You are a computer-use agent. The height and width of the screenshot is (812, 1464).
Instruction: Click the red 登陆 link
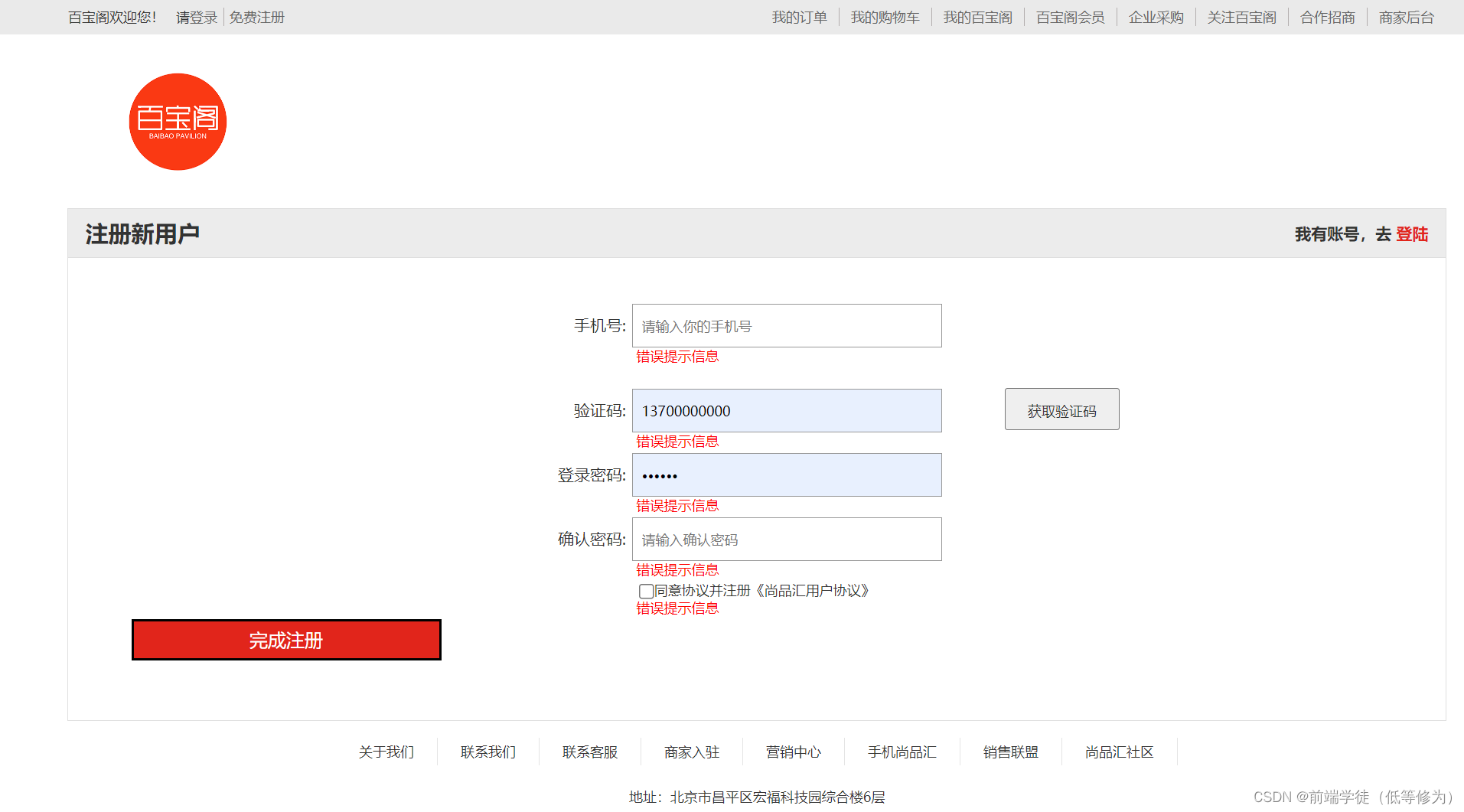coord(1412,234)
